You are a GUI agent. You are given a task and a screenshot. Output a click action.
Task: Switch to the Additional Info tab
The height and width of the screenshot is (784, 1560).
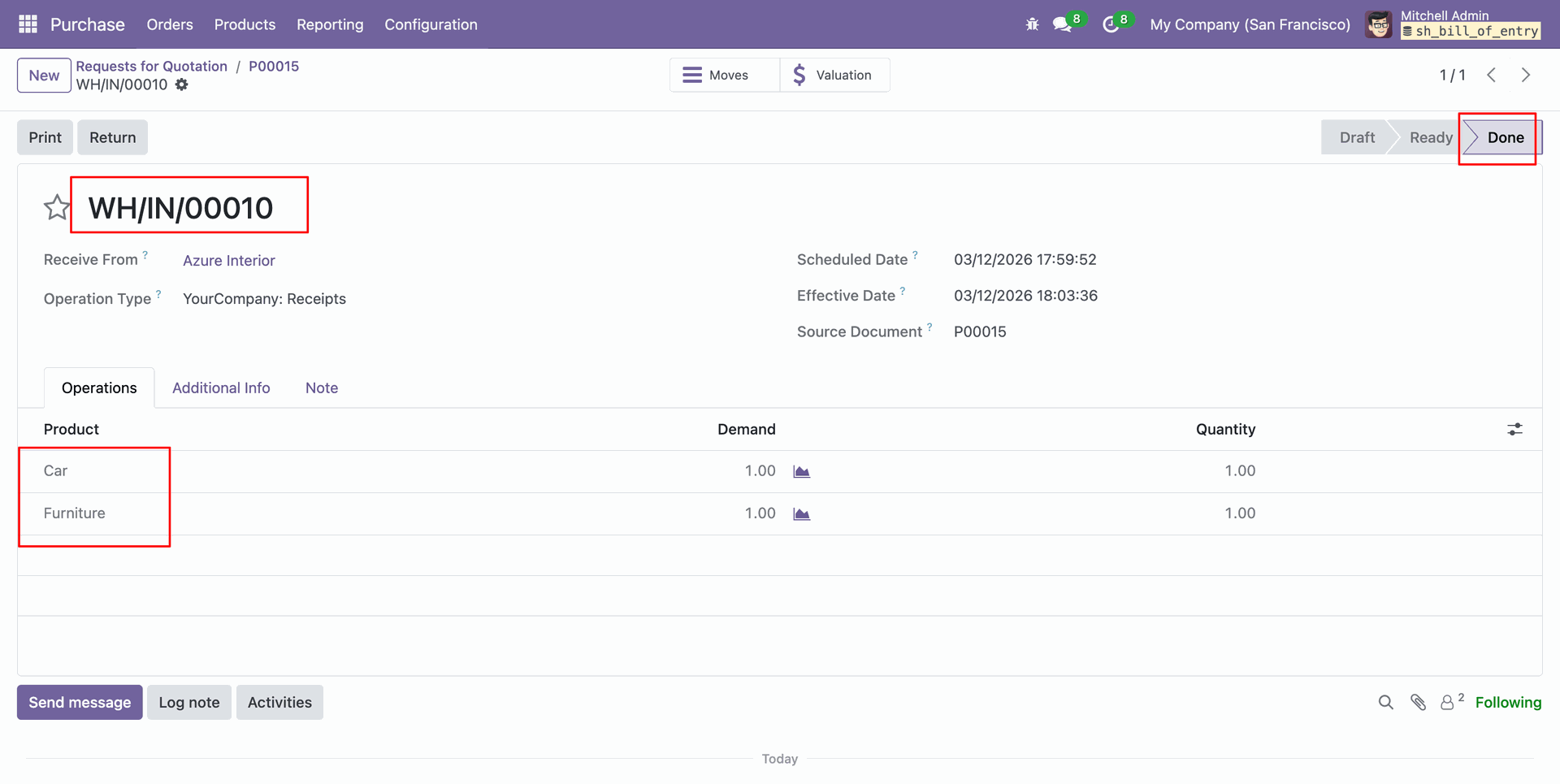[x=221, y=388]
